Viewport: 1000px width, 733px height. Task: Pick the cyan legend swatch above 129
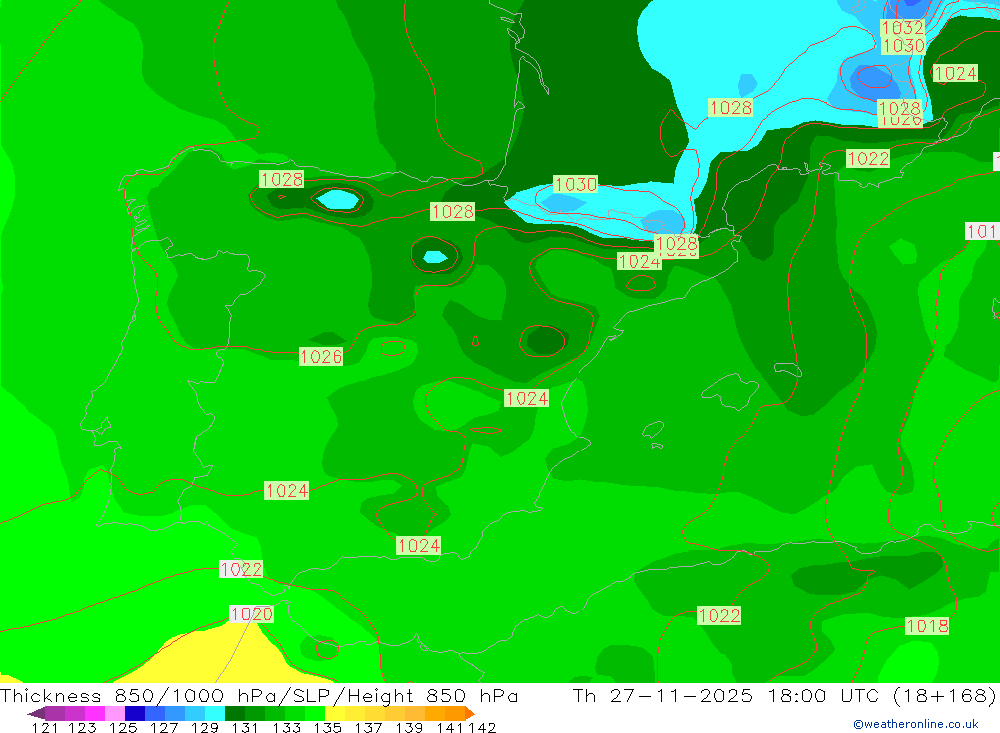coord(215,713)
